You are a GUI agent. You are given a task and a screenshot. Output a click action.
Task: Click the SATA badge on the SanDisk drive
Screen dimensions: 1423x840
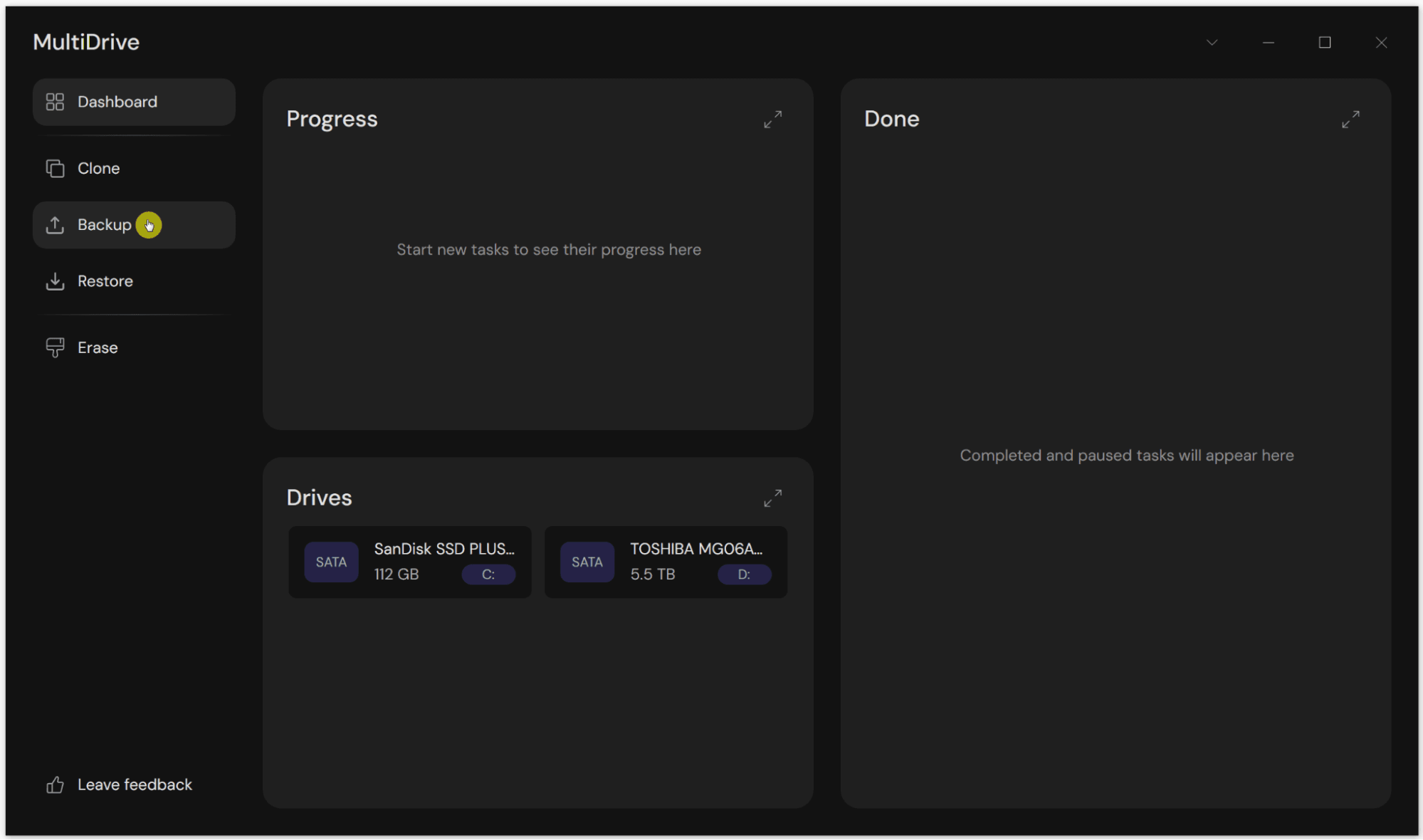pos(331,562)
